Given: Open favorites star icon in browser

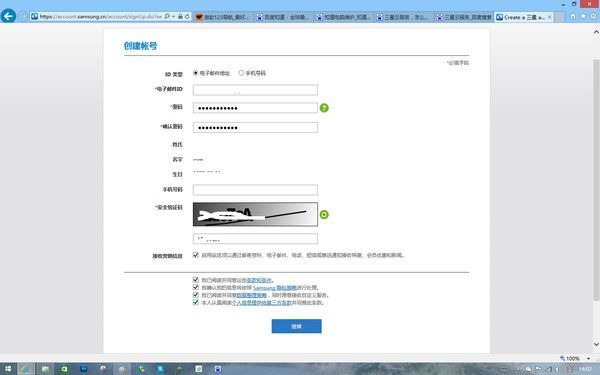Looking at the screenshot, I should (x=583, y=16).
